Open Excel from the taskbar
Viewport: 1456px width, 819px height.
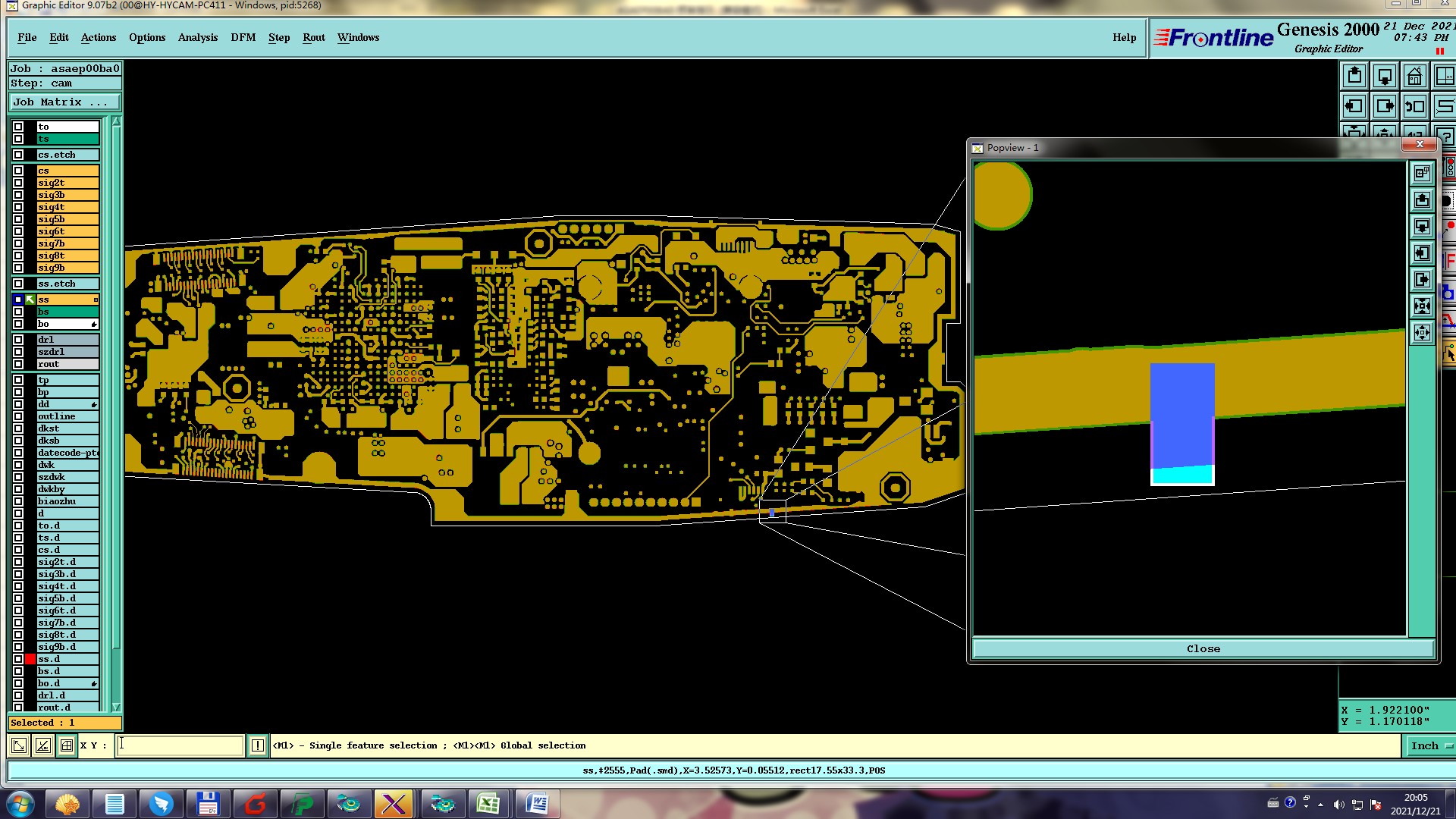click(488, 803)
